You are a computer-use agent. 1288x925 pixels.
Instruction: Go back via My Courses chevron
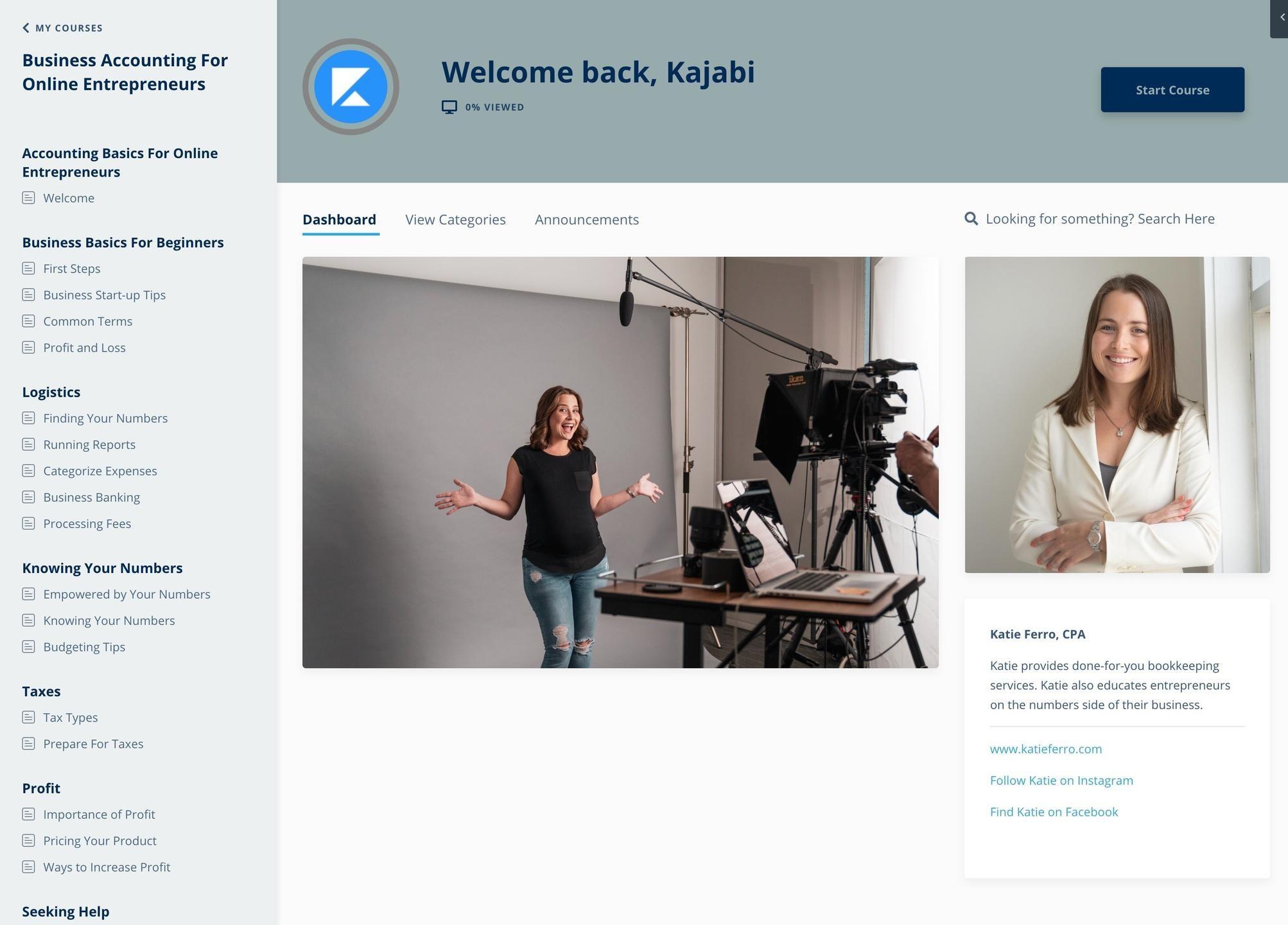[x=26, y=28]
